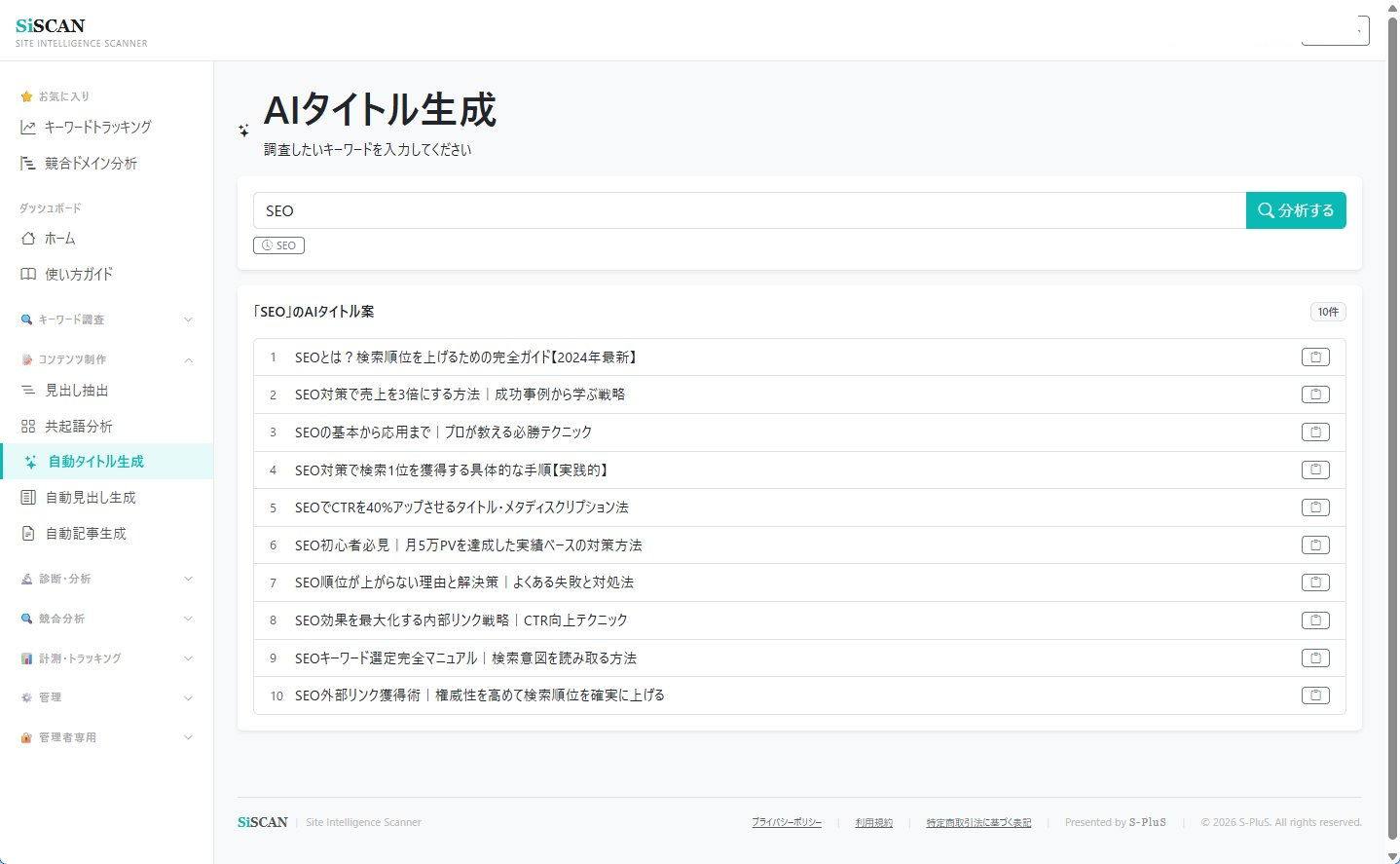1400x864 pixels.
Task: Expand the 診断・分析 section
Action: pos(107,579)
